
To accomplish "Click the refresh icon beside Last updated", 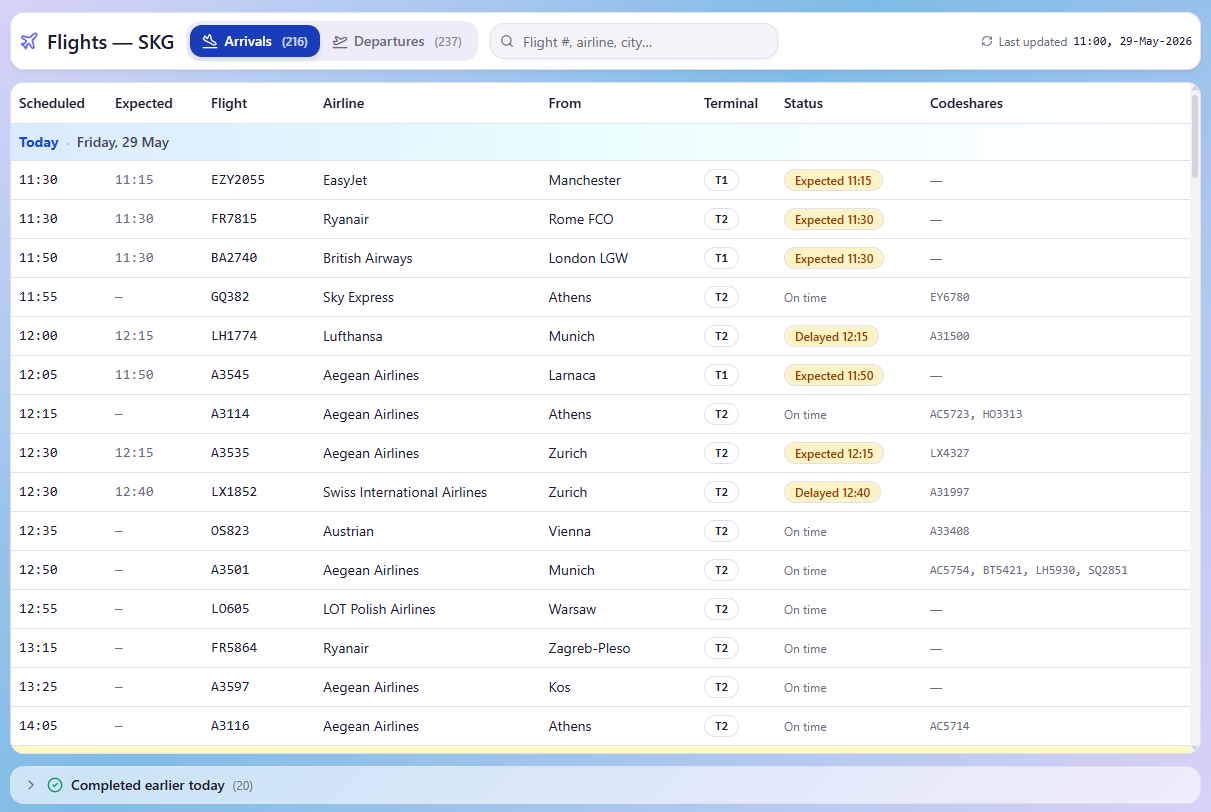I will point(987,41).
